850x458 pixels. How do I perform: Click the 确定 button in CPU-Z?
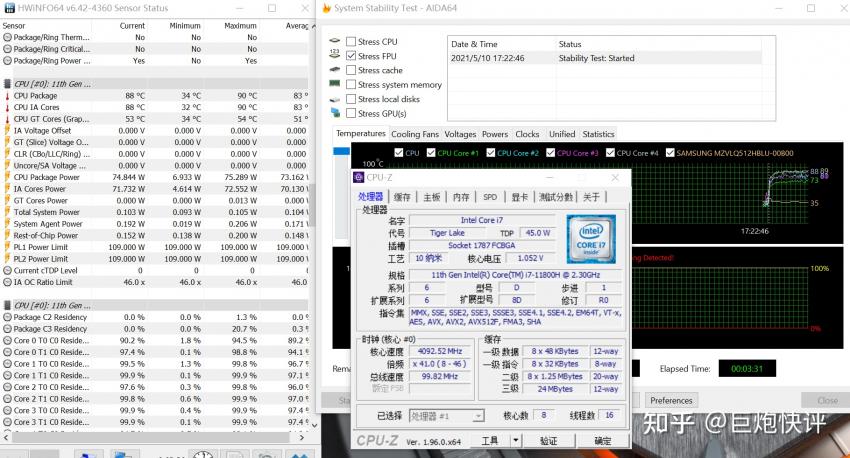(603, 441)
